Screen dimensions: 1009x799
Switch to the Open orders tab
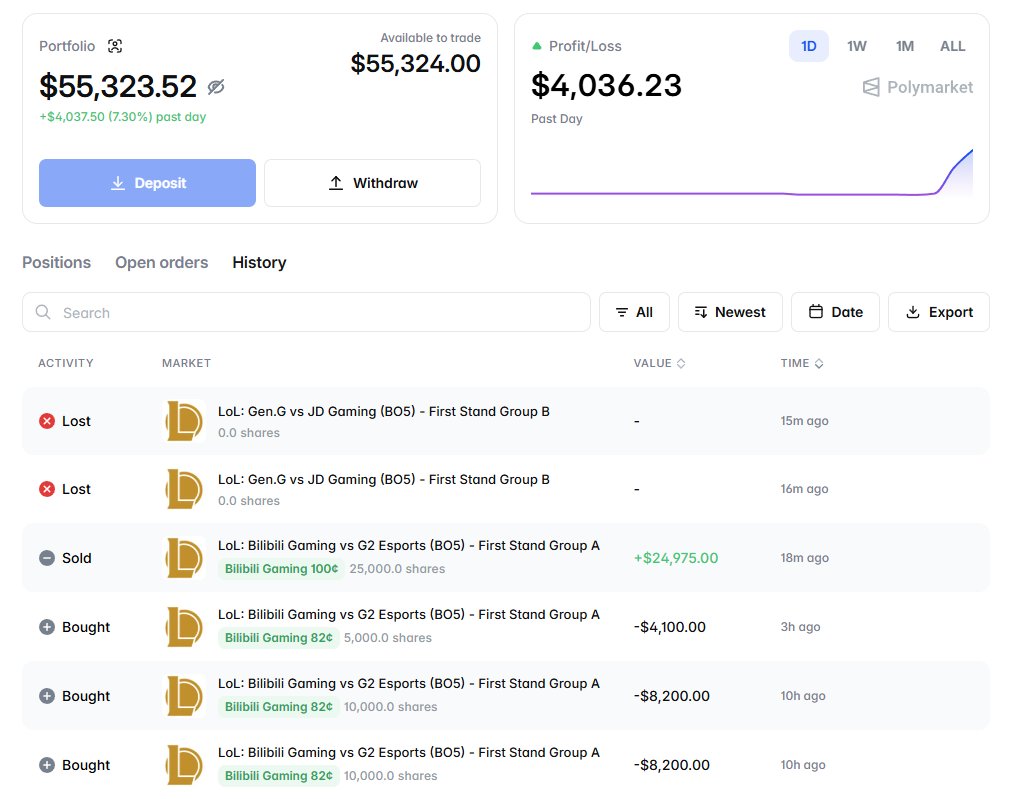click(x=162, y=262)
